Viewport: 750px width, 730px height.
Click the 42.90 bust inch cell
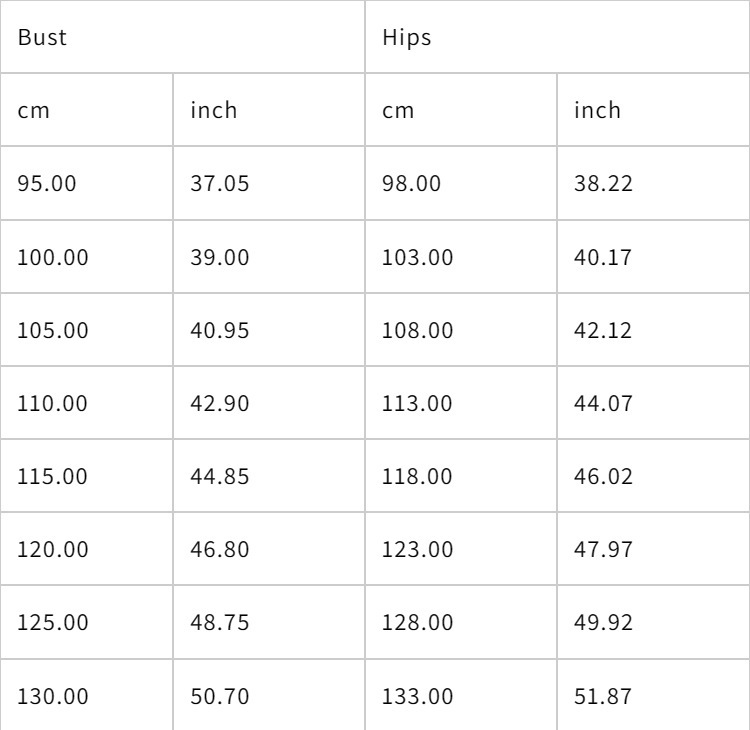(220, 403)
